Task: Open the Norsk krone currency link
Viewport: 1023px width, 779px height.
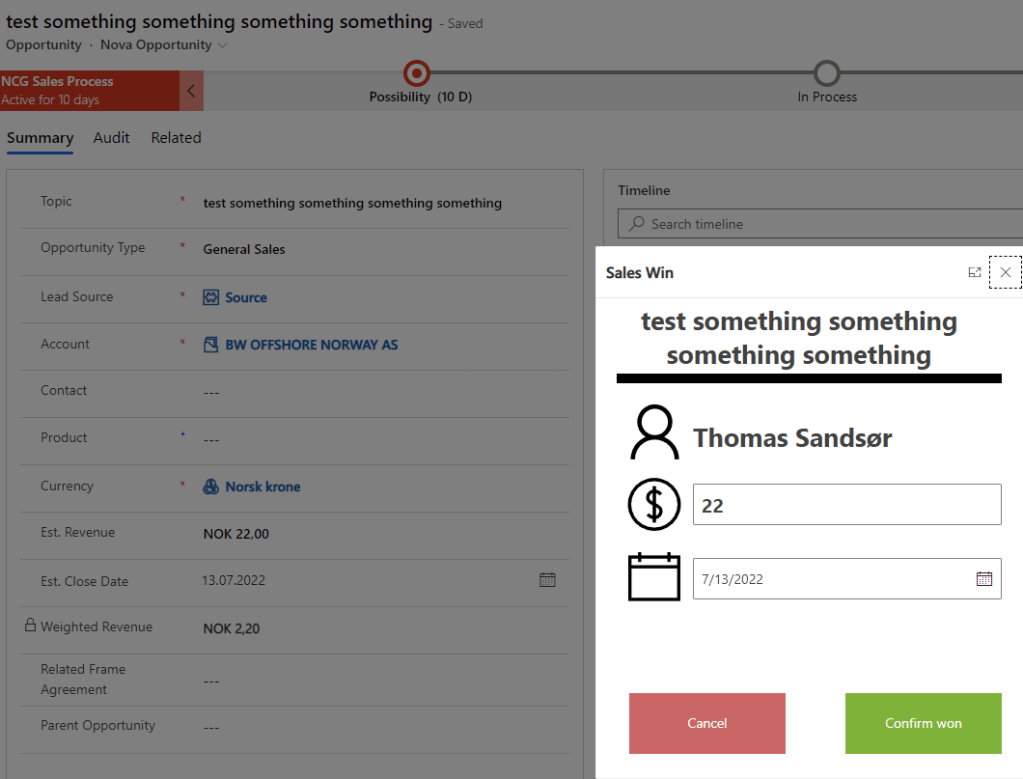Action: pyautogui.click(x=262, y=487)
